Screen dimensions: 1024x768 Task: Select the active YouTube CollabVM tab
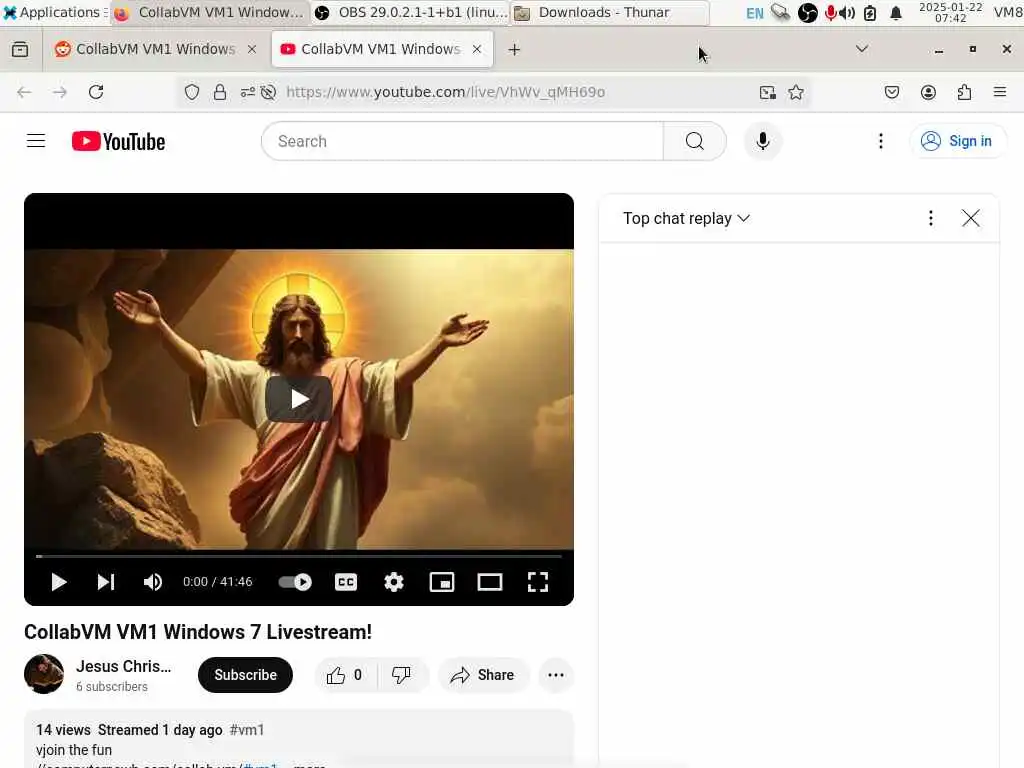coord(382,49)
